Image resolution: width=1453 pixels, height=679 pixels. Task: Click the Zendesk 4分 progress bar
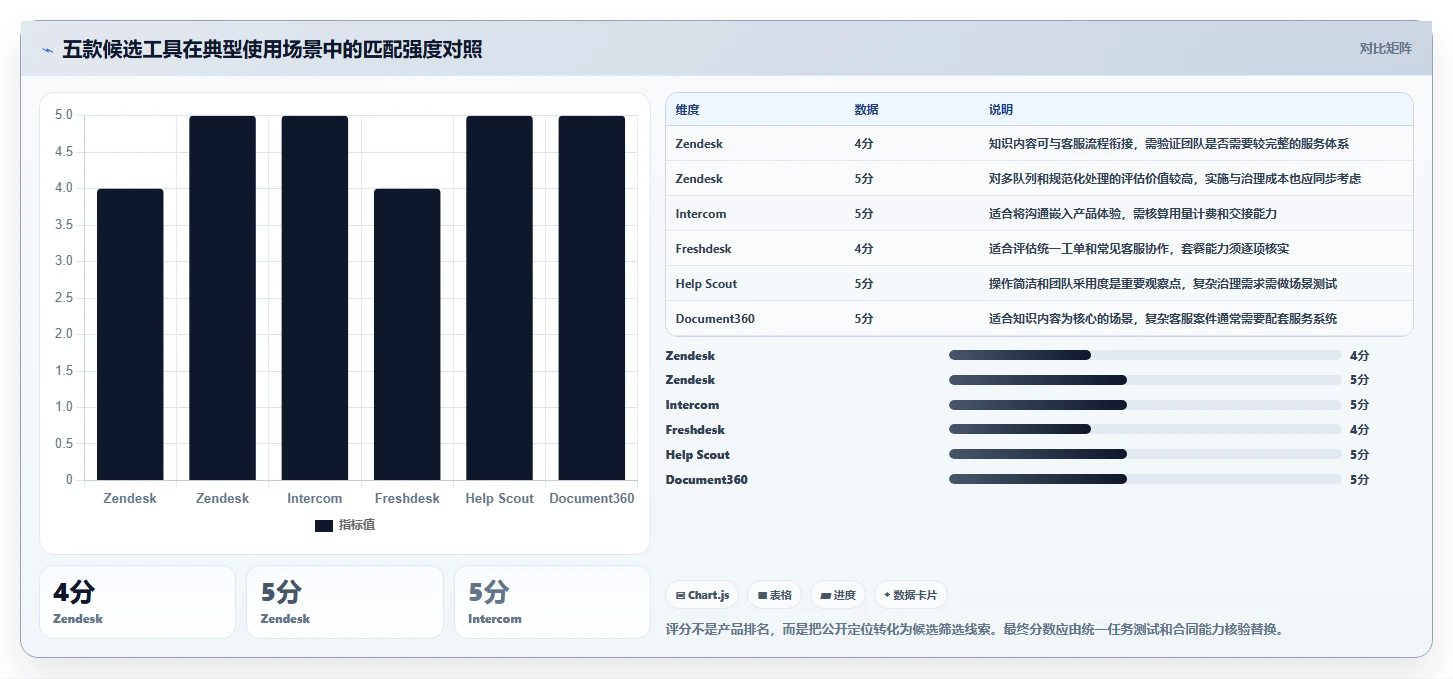click(x=1145, y=355)
